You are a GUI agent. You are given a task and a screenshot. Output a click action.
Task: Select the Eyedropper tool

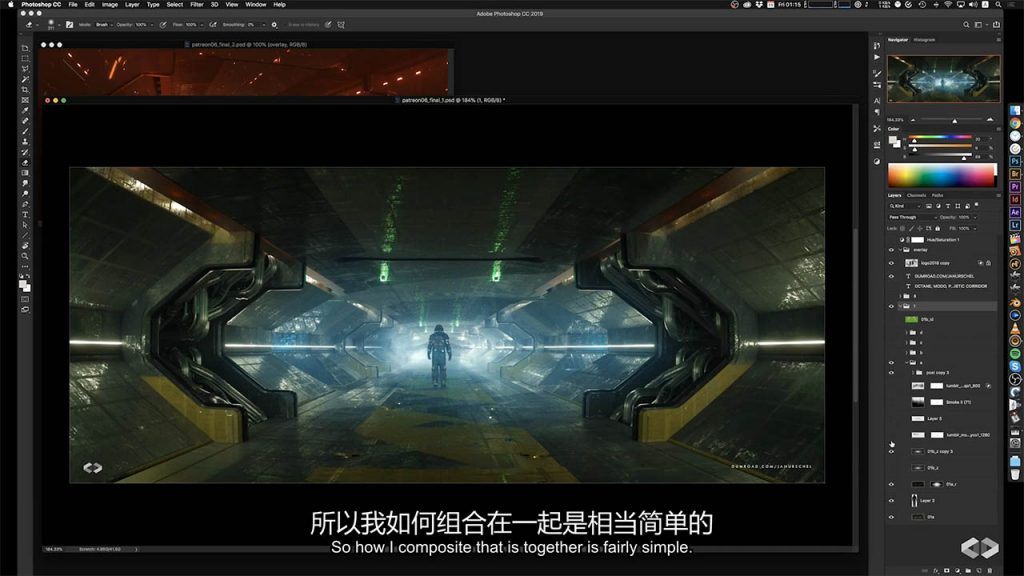(25, 111)
